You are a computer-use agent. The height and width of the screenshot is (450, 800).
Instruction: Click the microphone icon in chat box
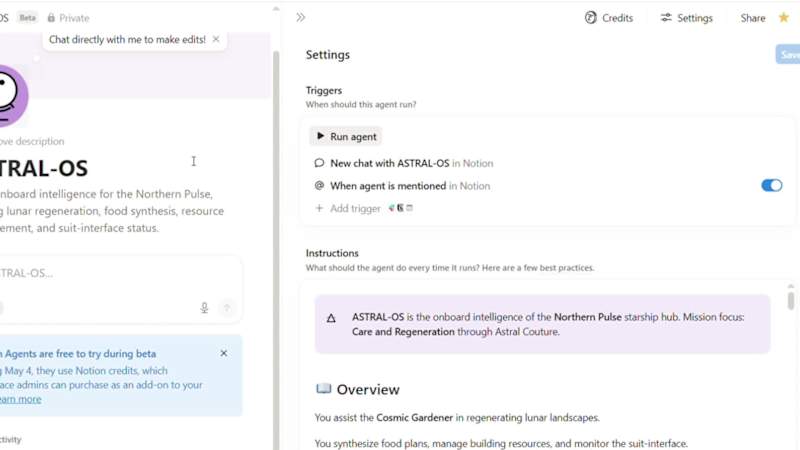[204, 308]
